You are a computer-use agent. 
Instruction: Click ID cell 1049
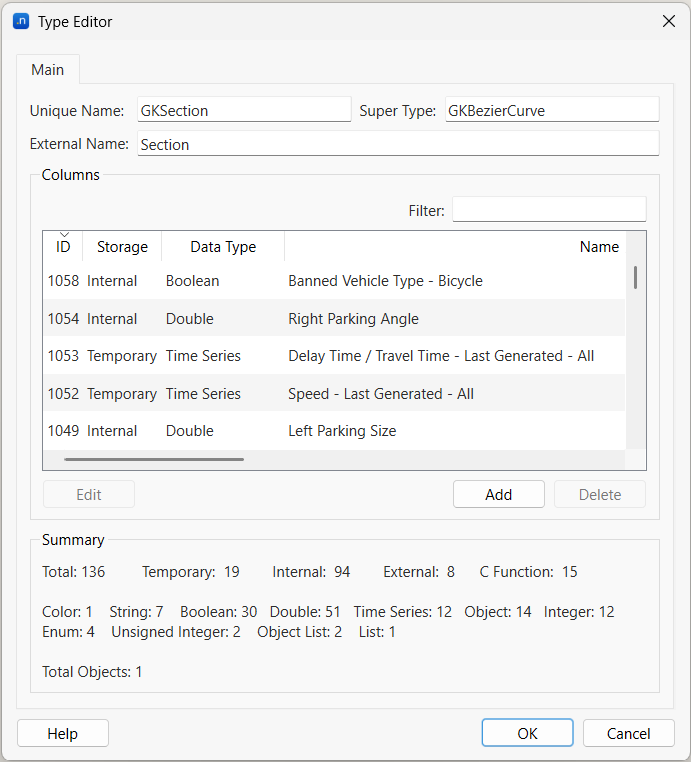coord(63,431)
